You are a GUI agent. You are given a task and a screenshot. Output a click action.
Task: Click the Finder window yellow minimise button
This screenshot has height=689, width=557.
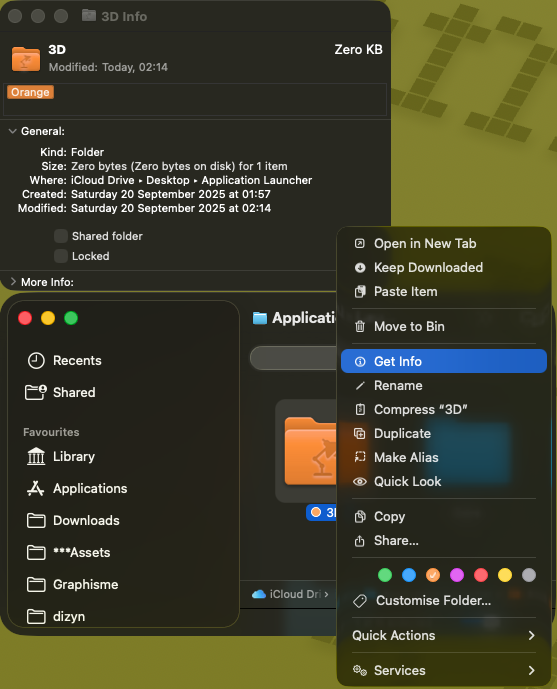48,318
